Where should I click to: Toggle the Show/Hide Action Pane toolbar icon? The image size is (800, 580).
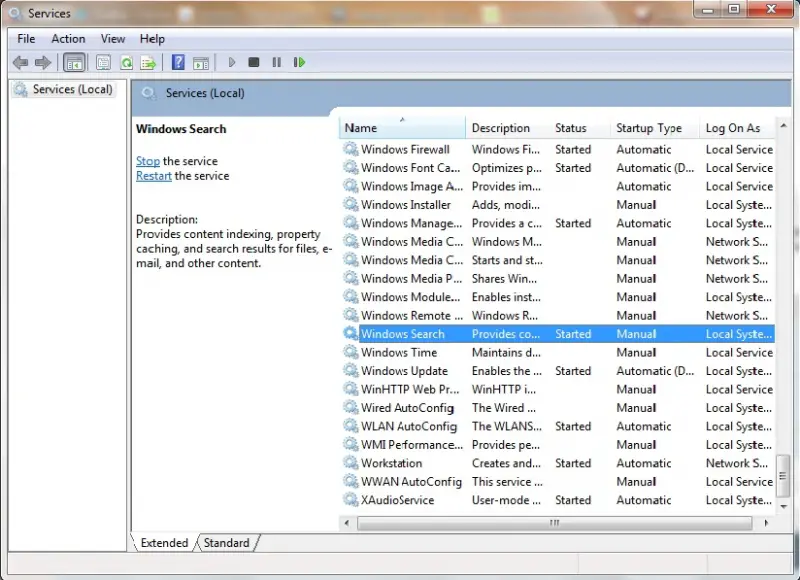(x=201, y=63)
